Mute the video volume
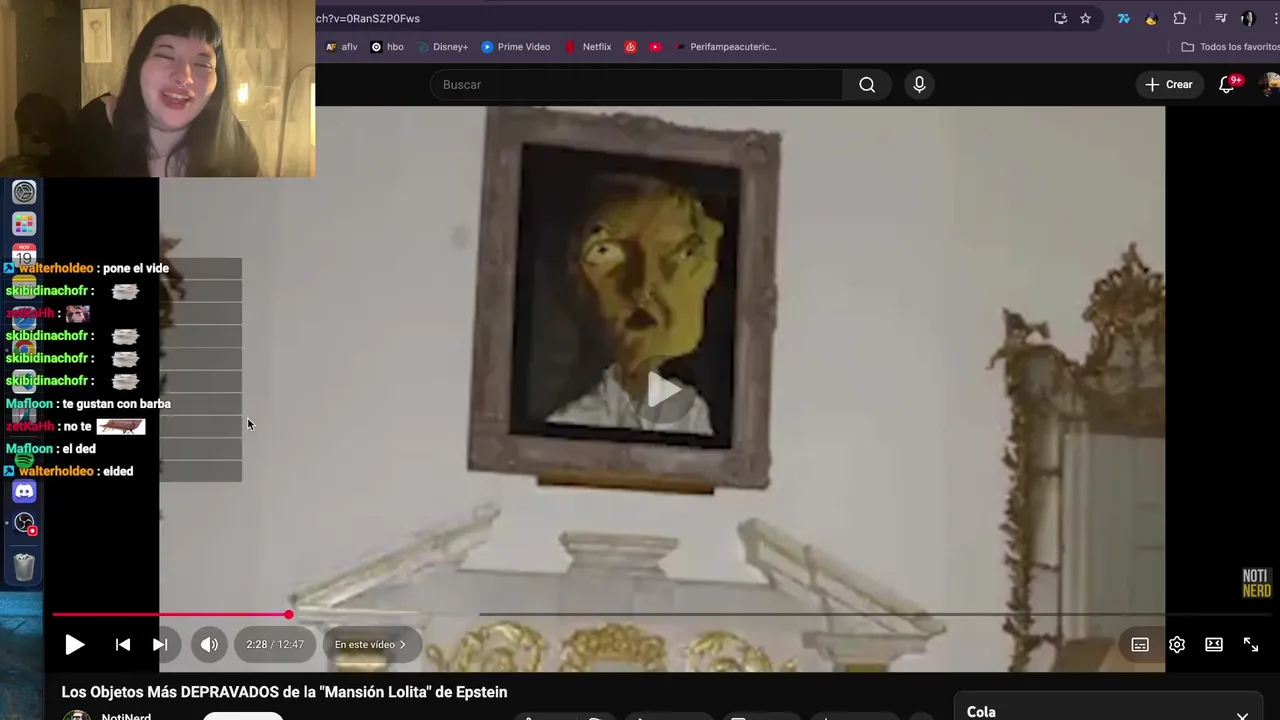Image resolution: width=1280 pixels, height=720 pixels. tap(209, 645)
